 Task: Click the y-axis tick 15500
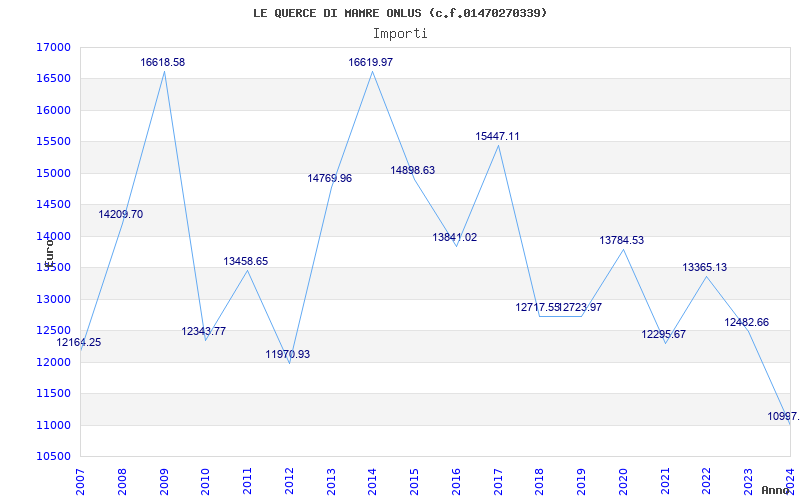click(53, 142)
